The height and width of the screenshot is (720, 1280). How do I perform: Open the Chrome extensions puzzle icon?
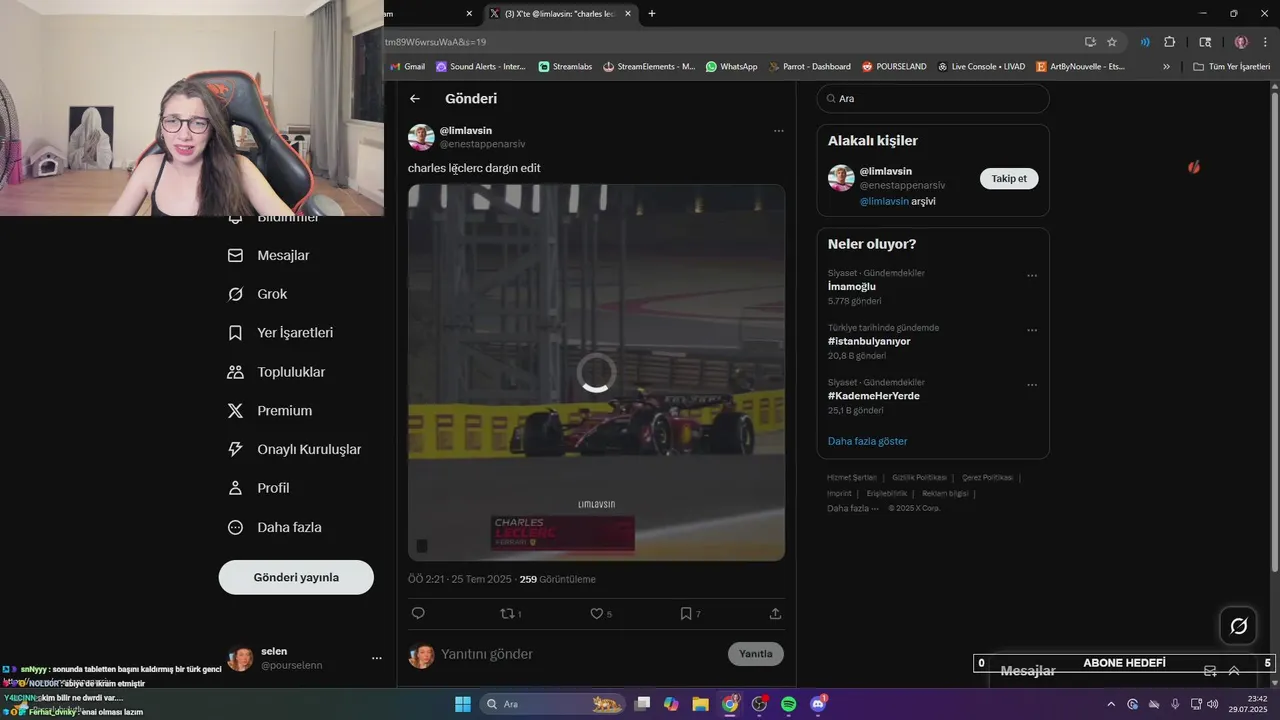coord(1170,42)
